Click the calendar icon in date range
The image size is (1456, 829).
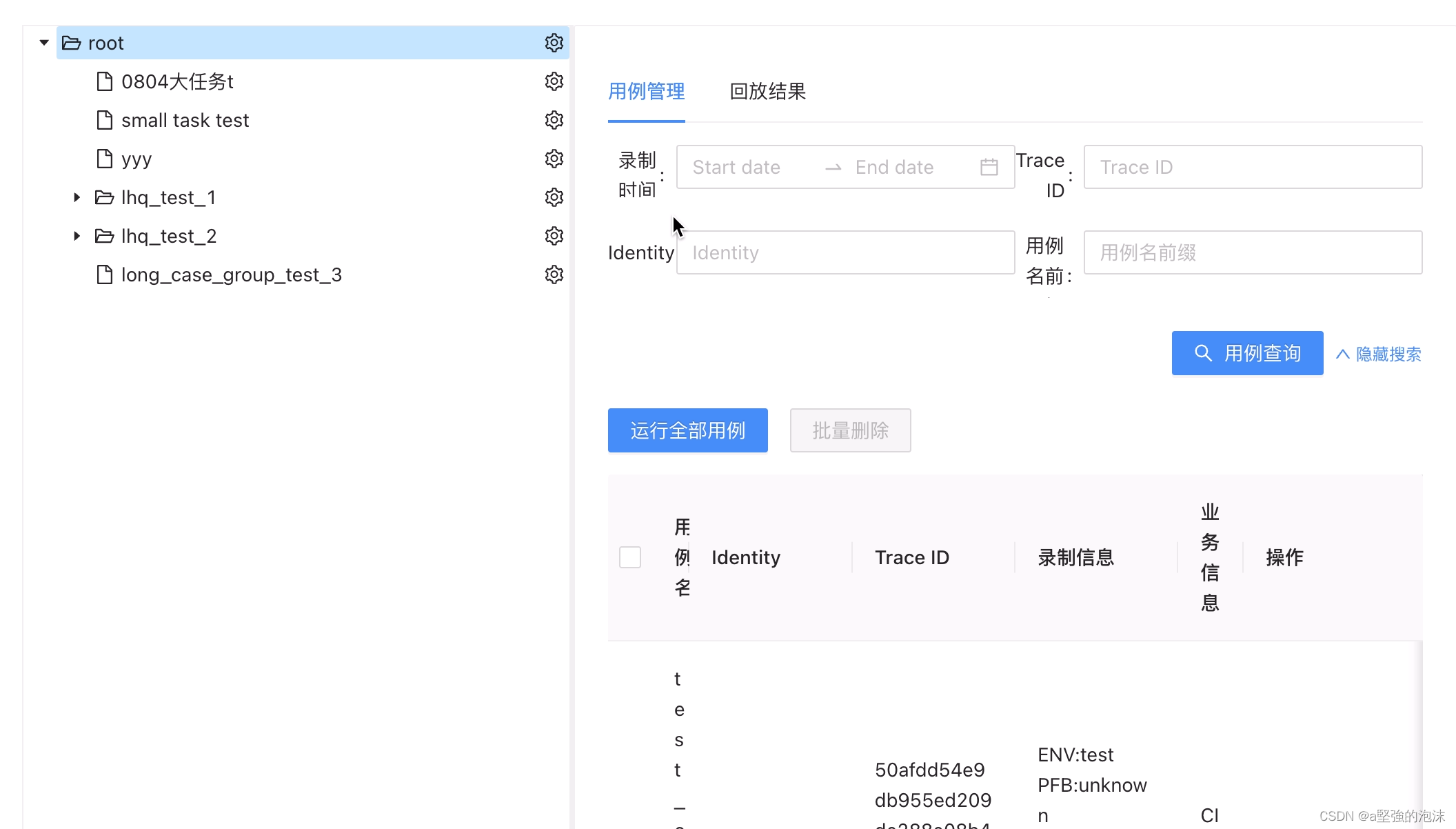click(x=989, y=167)
